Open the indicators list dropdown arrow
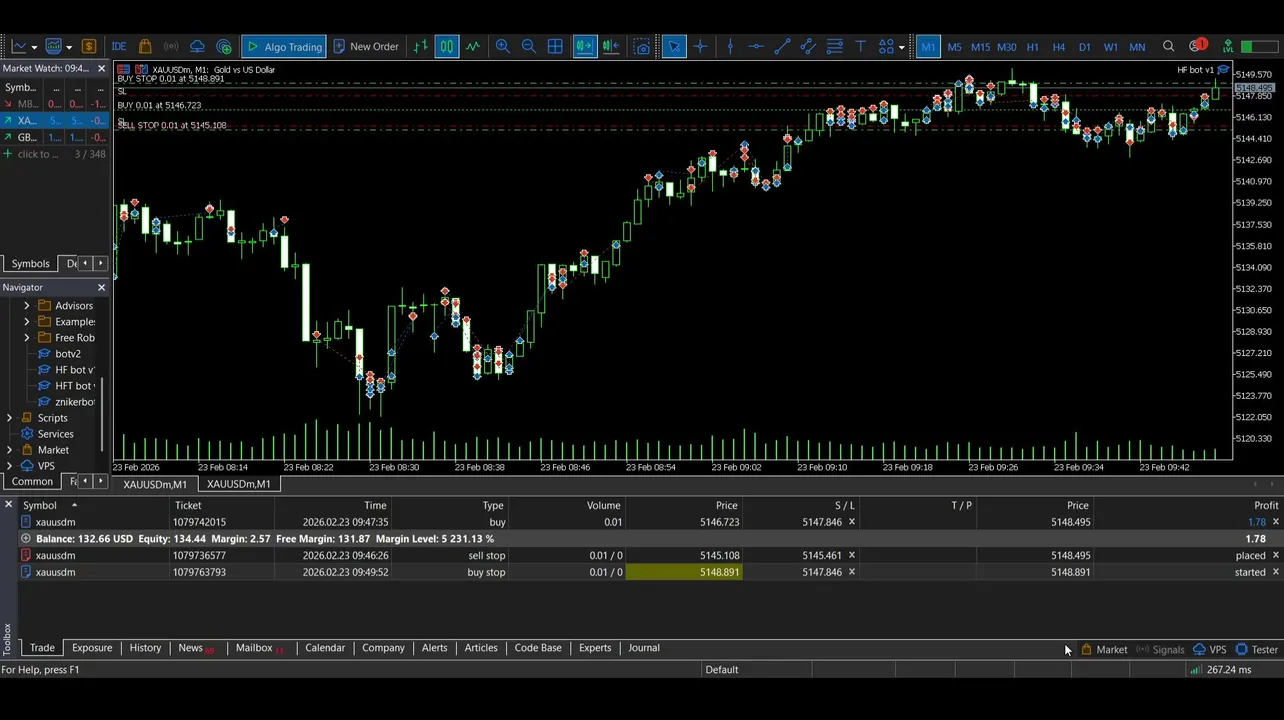 point(68,46)
